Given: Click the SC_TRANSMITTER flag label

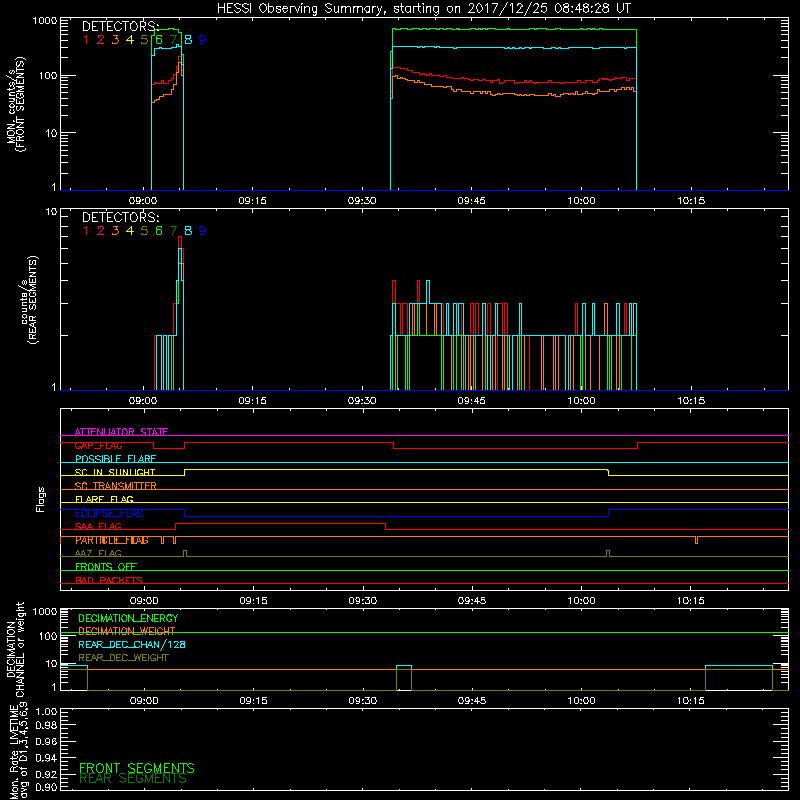Looking at the screenshot, I should pyautogui.click(x=115, y=486).
